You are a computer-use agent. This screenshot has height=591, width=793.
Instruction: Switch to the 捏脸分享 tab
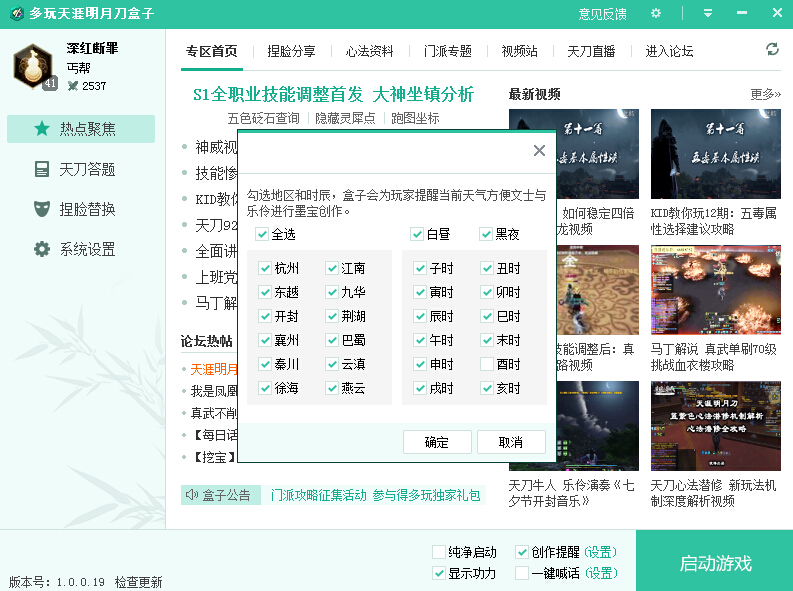click(x=291, y=51)
